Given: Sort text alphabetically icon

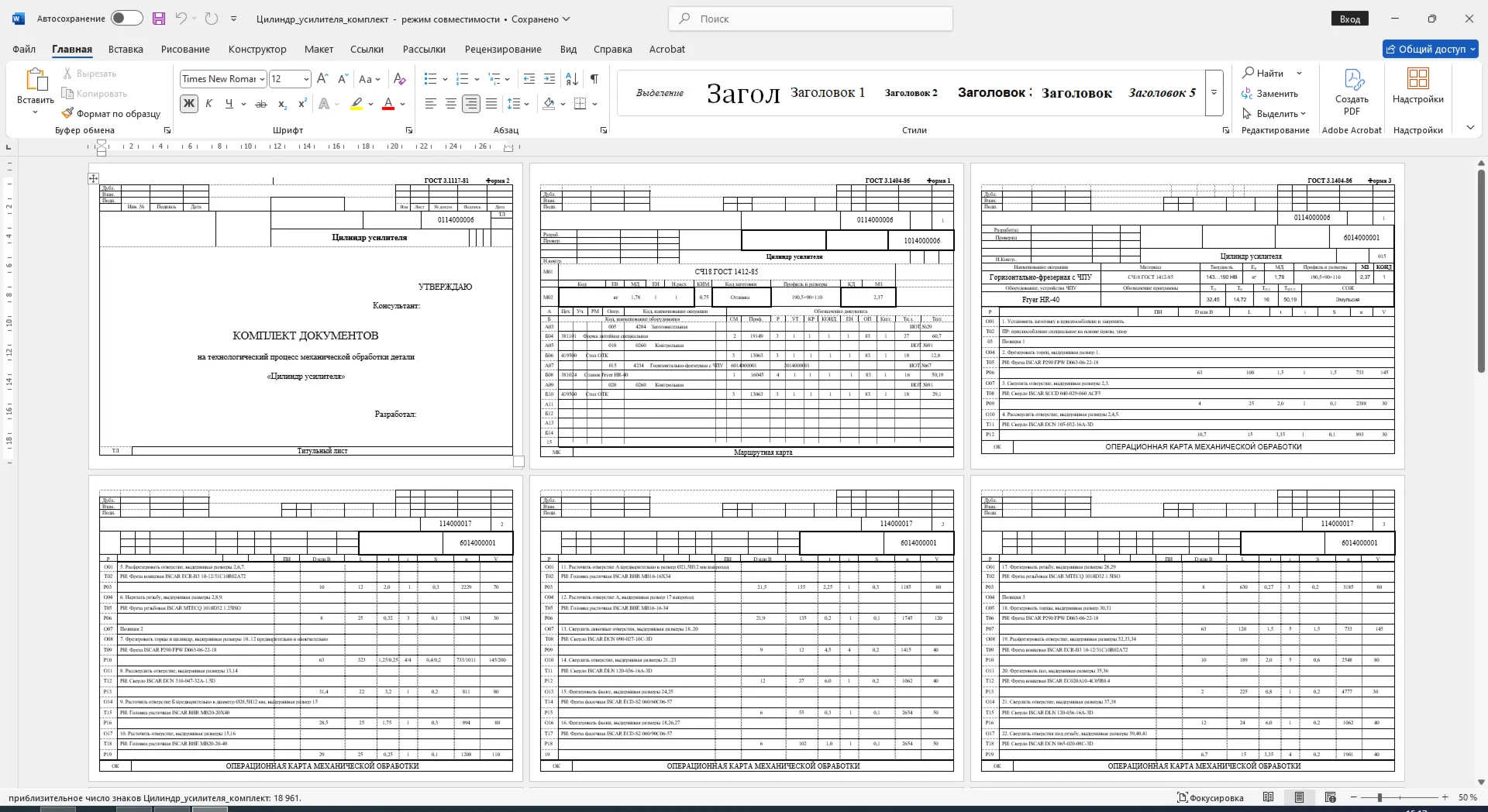Looking at the screenshot, I should coord(572,78).
